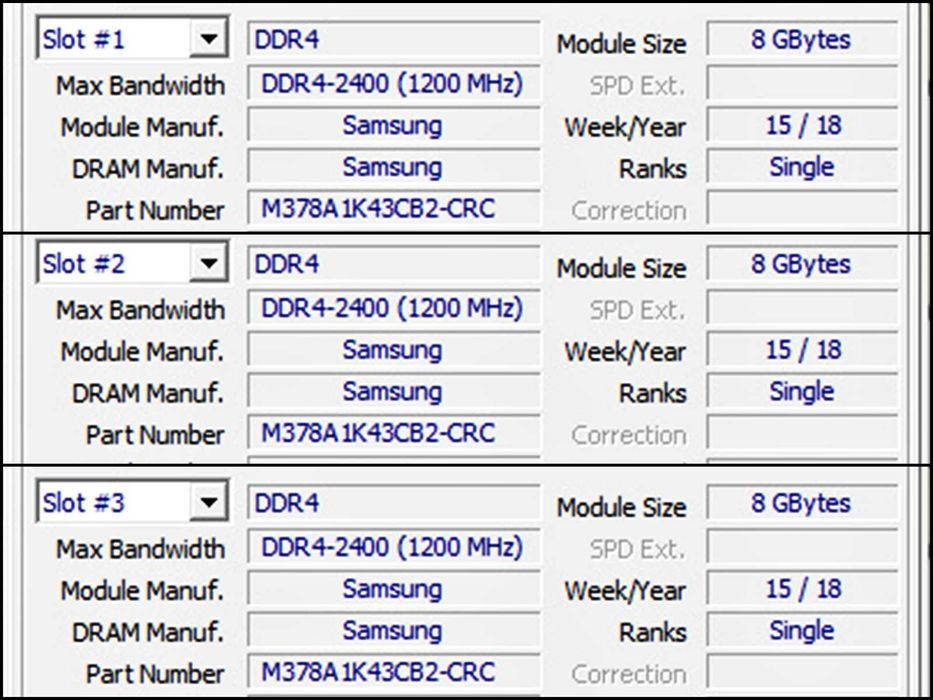933x700 pixels.
Task: Select part number M378A1K43CB2-CRC in Slot #2 panel
Action: pyautogui.click(x=394, y=433)
